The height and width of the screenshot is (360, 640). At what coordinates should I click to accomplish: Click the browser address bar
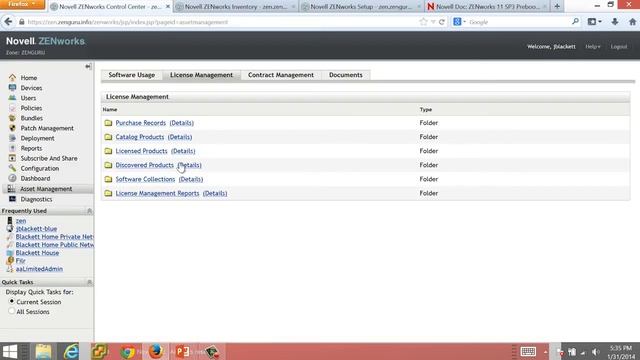[x=220, y=22]
